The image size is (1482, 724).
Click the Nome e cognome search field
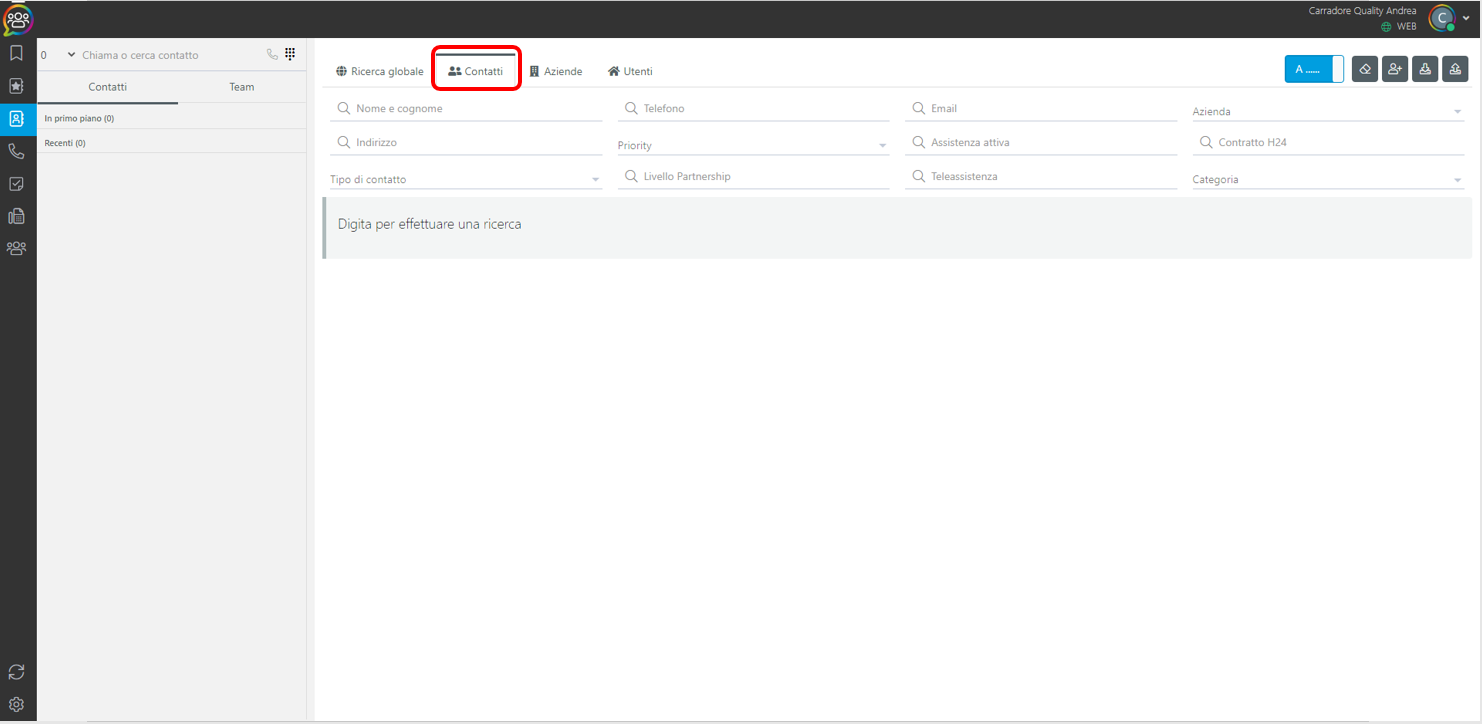click(466, 109)
